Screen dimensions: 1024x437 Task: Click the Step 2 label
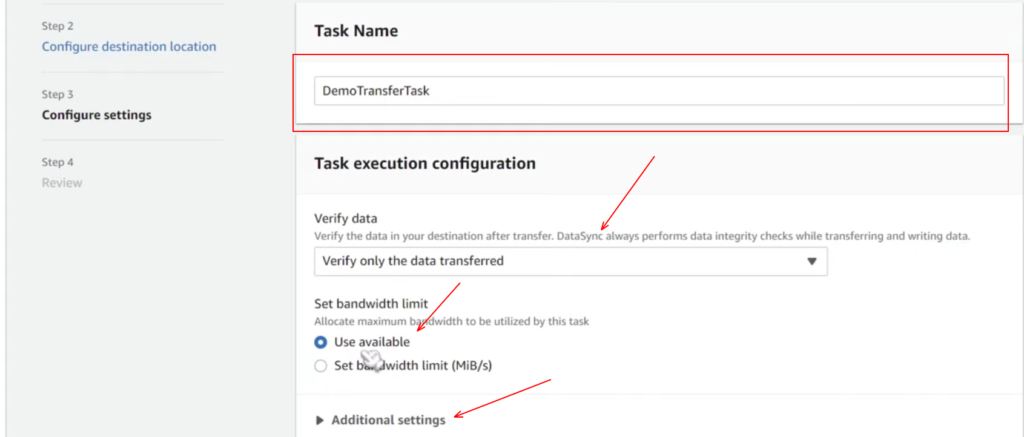57,26
